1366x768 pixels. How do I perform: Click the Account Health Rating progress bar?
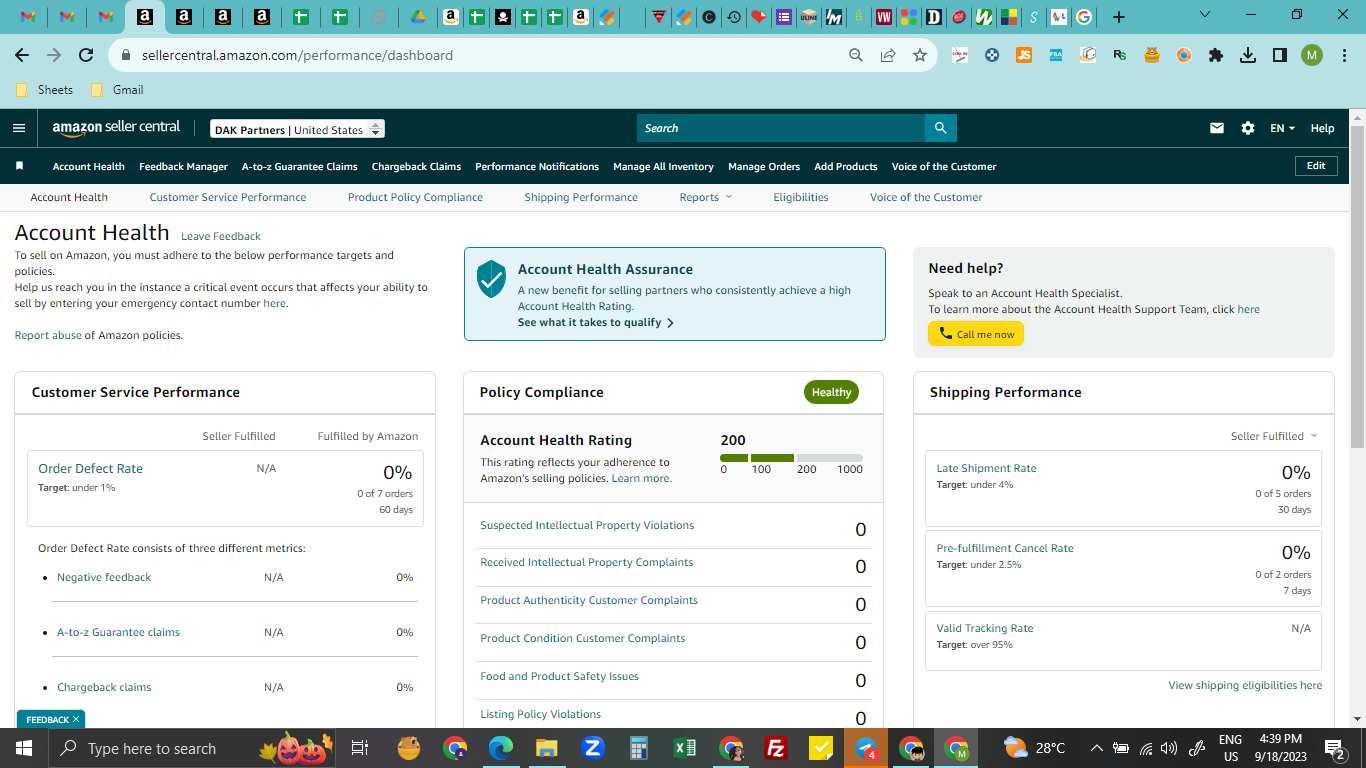tap(791, 458)
